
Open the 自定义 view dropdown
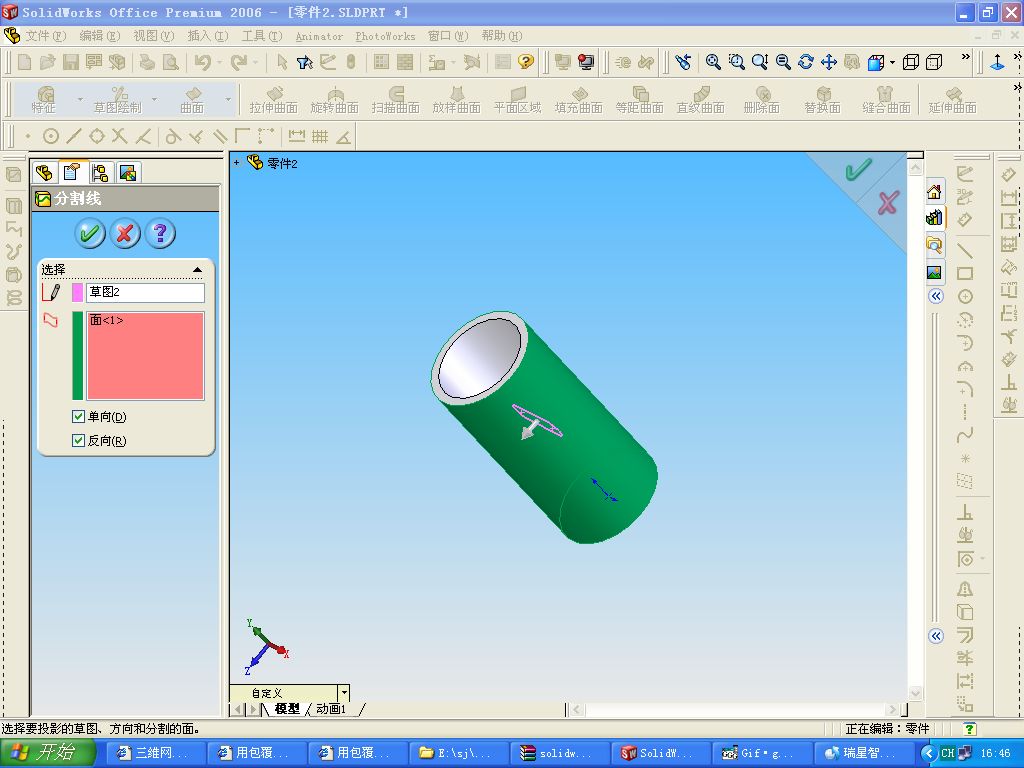[x=344, y=692]
